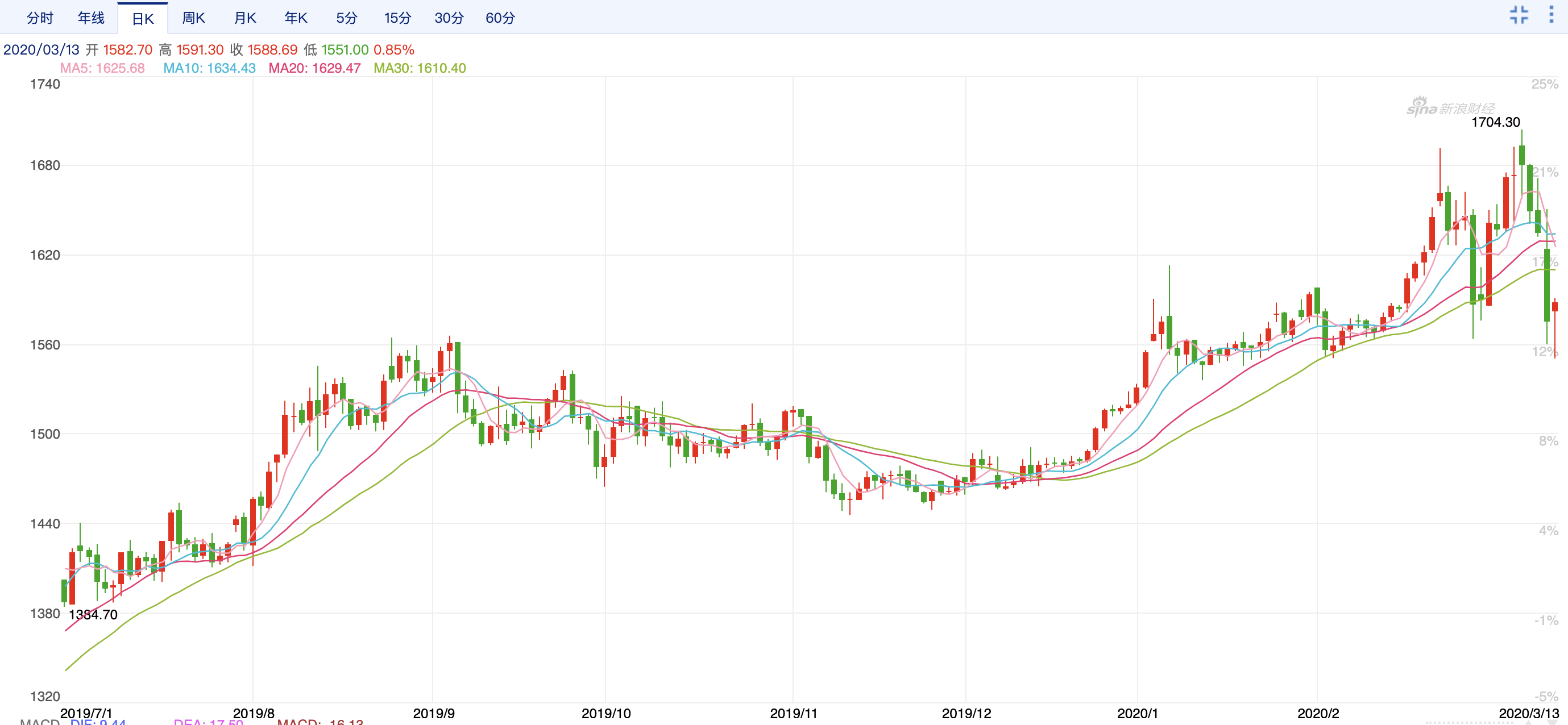Click the 1384.70 lowest price label
The width and height of the screenshot is (1568, 725).
click(x=93, y=615)
